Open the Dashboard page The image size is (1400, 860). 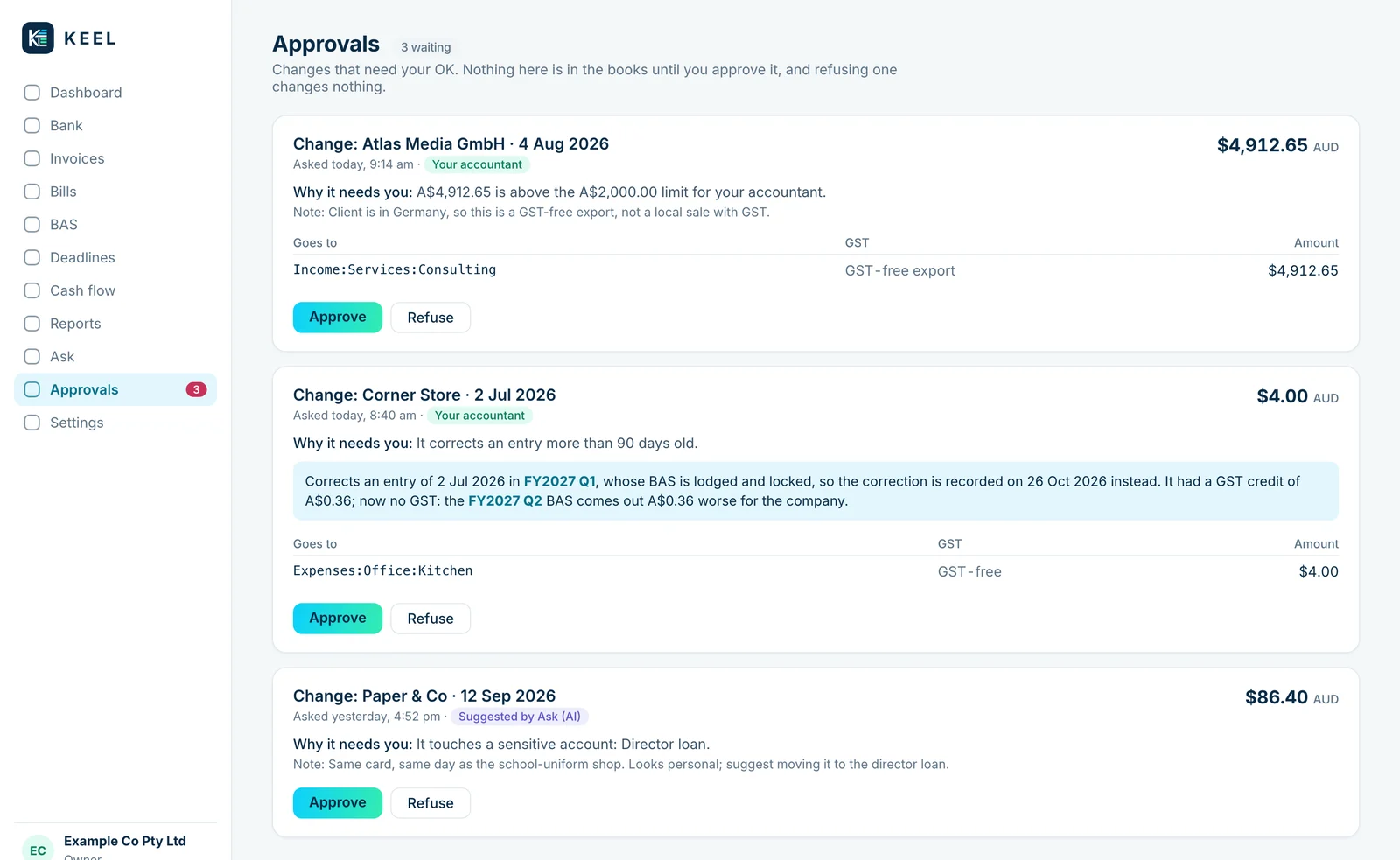[x=115, y=93]
